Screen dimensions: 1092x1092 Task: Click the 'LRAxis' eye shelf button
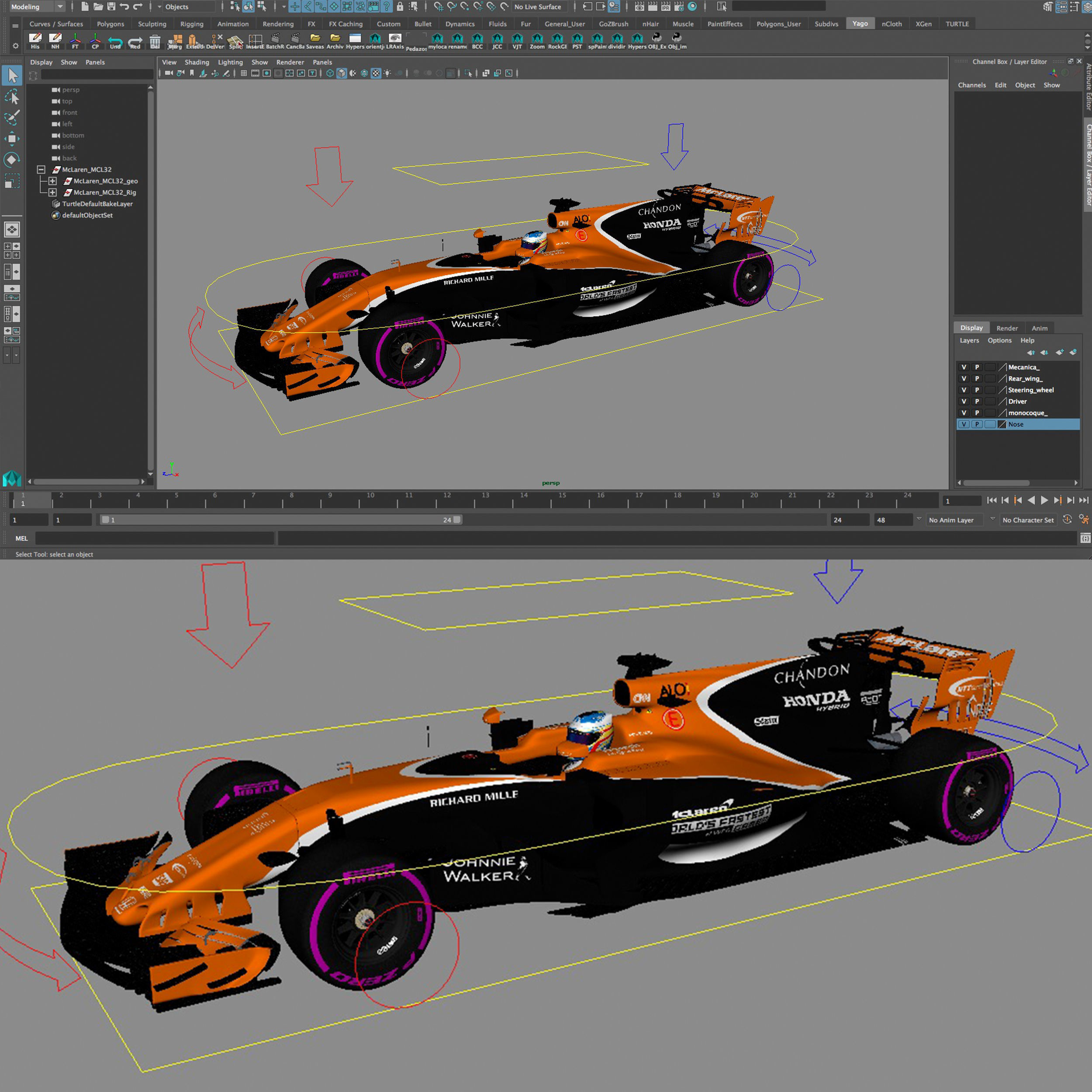tap(395, 41)
